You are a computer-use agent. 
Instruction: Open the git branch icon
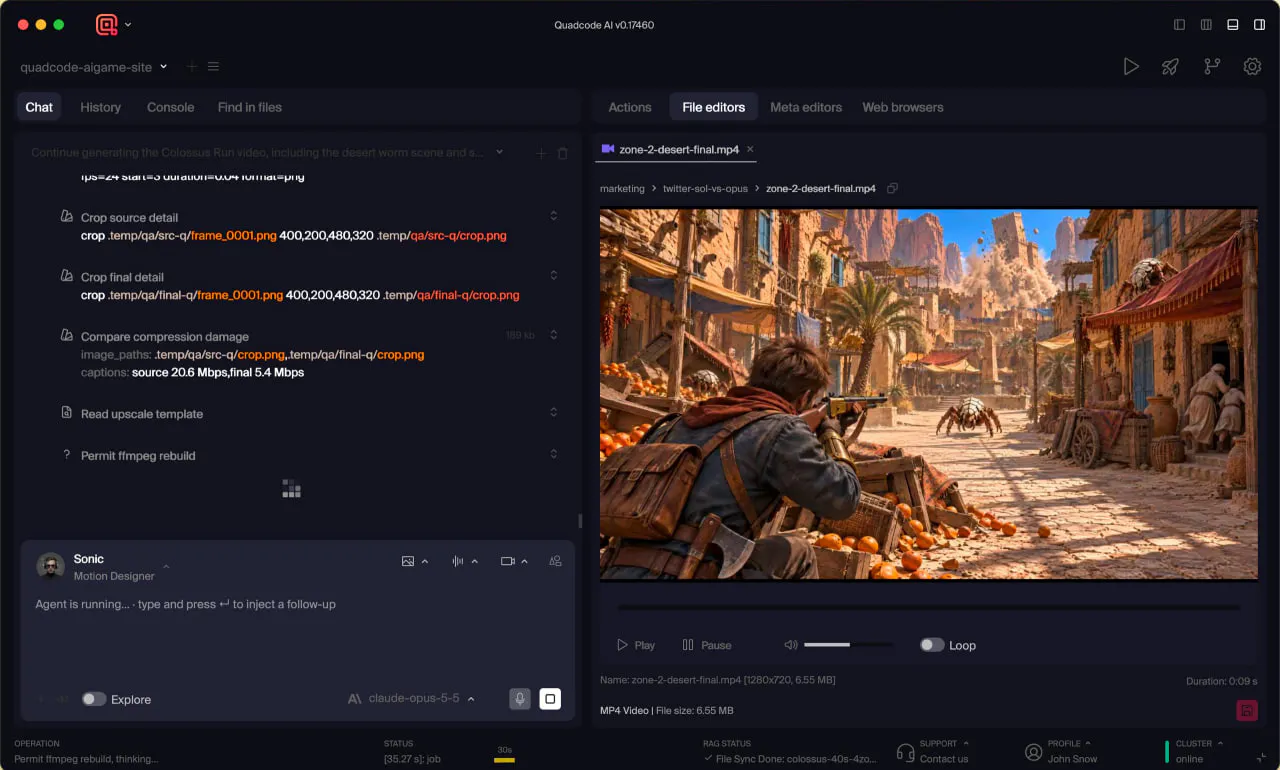click(1212, 67)
